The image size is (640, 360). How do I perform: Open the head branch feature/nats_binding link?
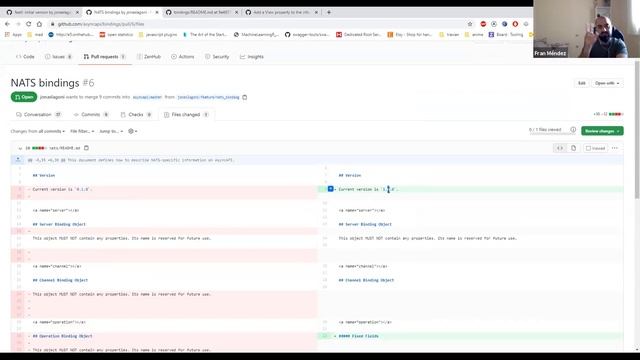pos(208,97)
